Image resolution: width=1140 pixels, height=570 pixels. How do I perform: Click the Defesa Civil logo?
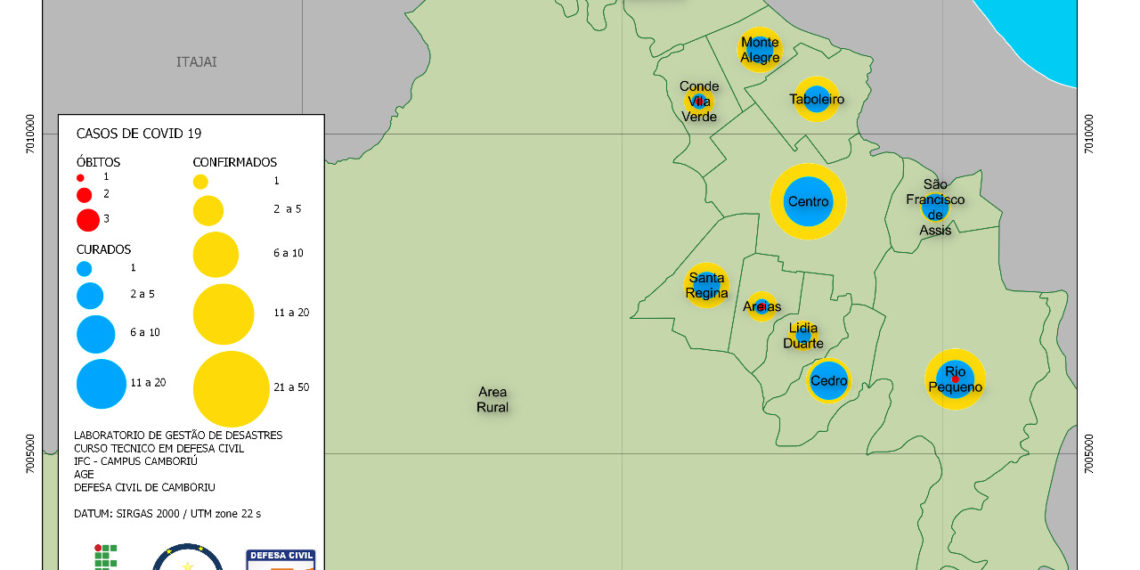[281, 559]
